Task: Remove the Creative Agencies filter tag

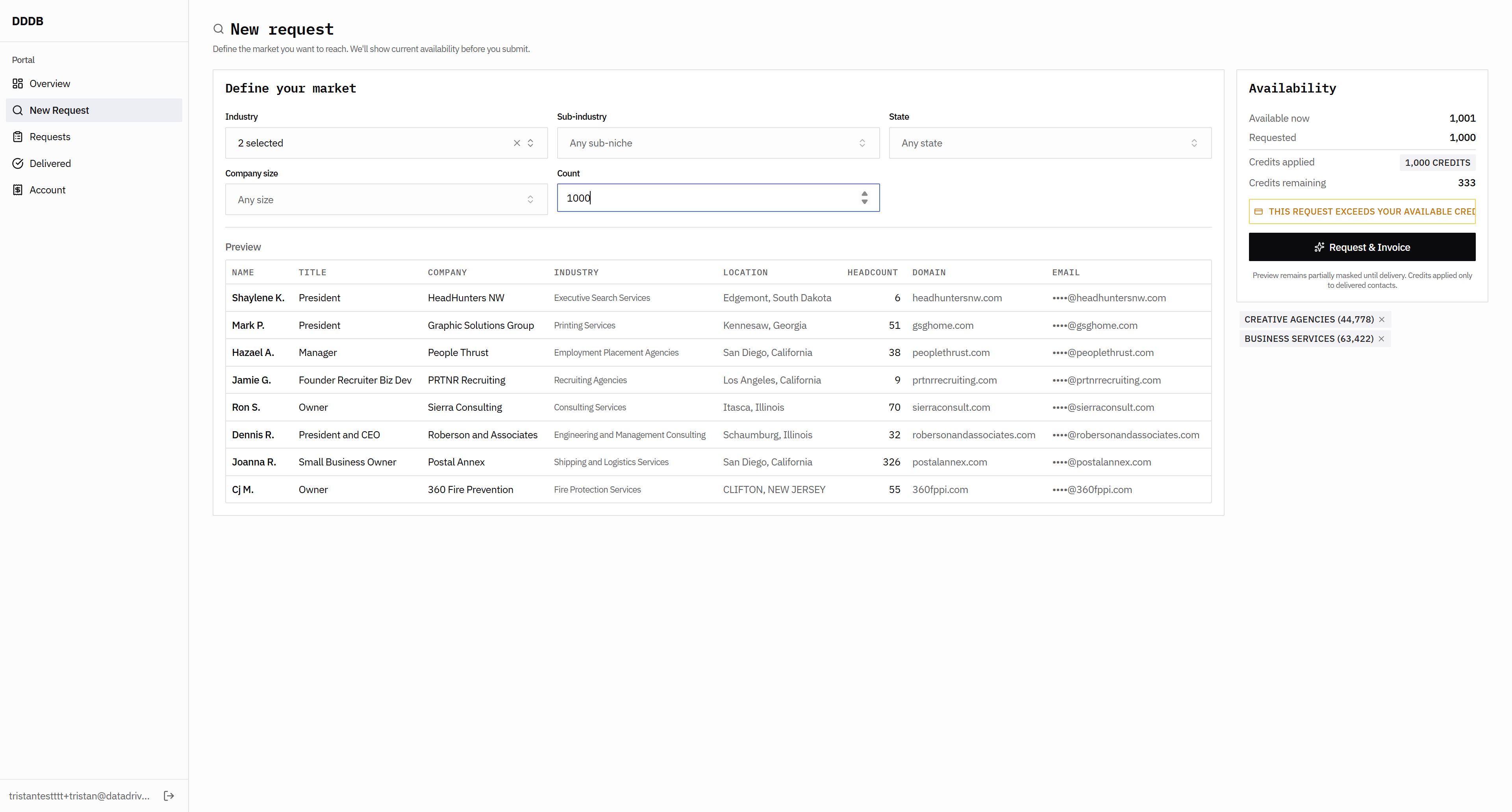Action: tap(1382, 319)
